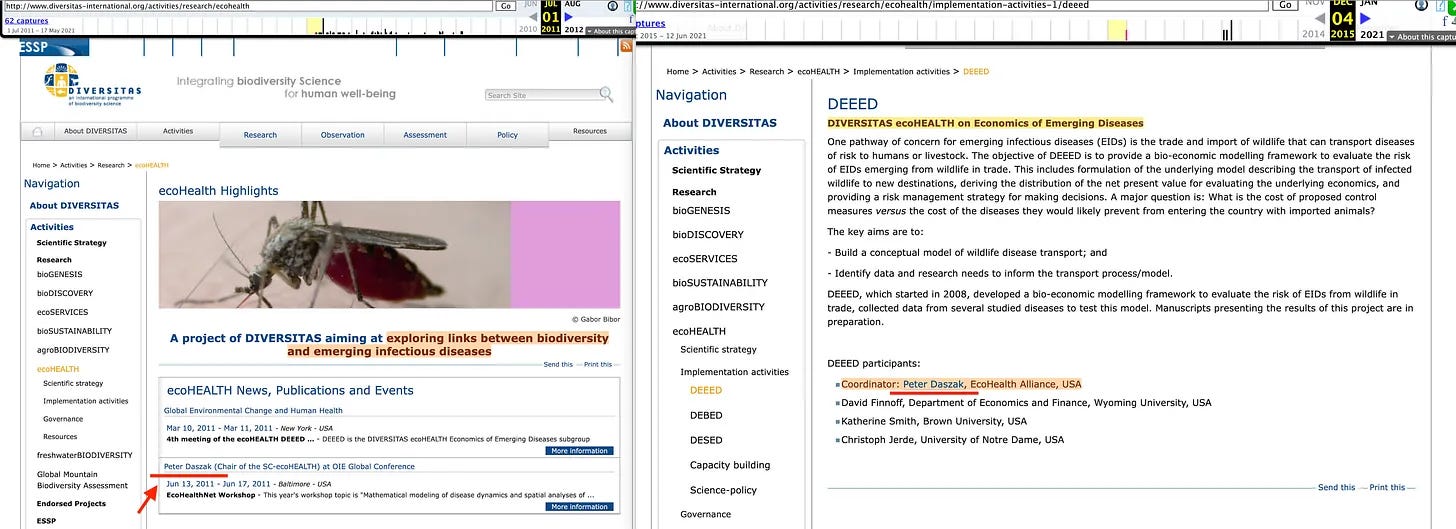Open Resources under ecoHEALTH in the sidebar
1456x529 pixels.
click(x=60, y=437)
